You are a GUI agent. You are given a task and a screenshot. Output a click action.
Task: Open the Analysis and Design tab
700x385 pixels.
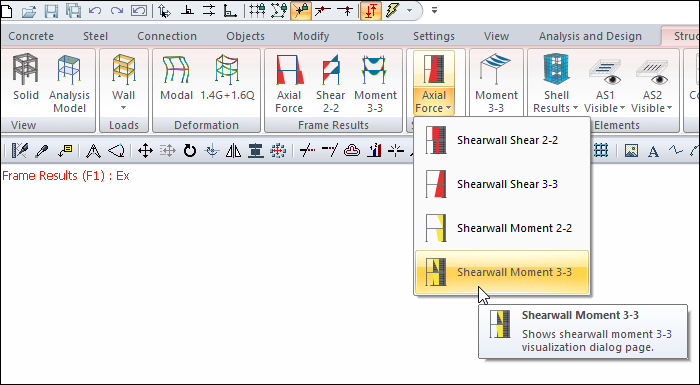590,36
